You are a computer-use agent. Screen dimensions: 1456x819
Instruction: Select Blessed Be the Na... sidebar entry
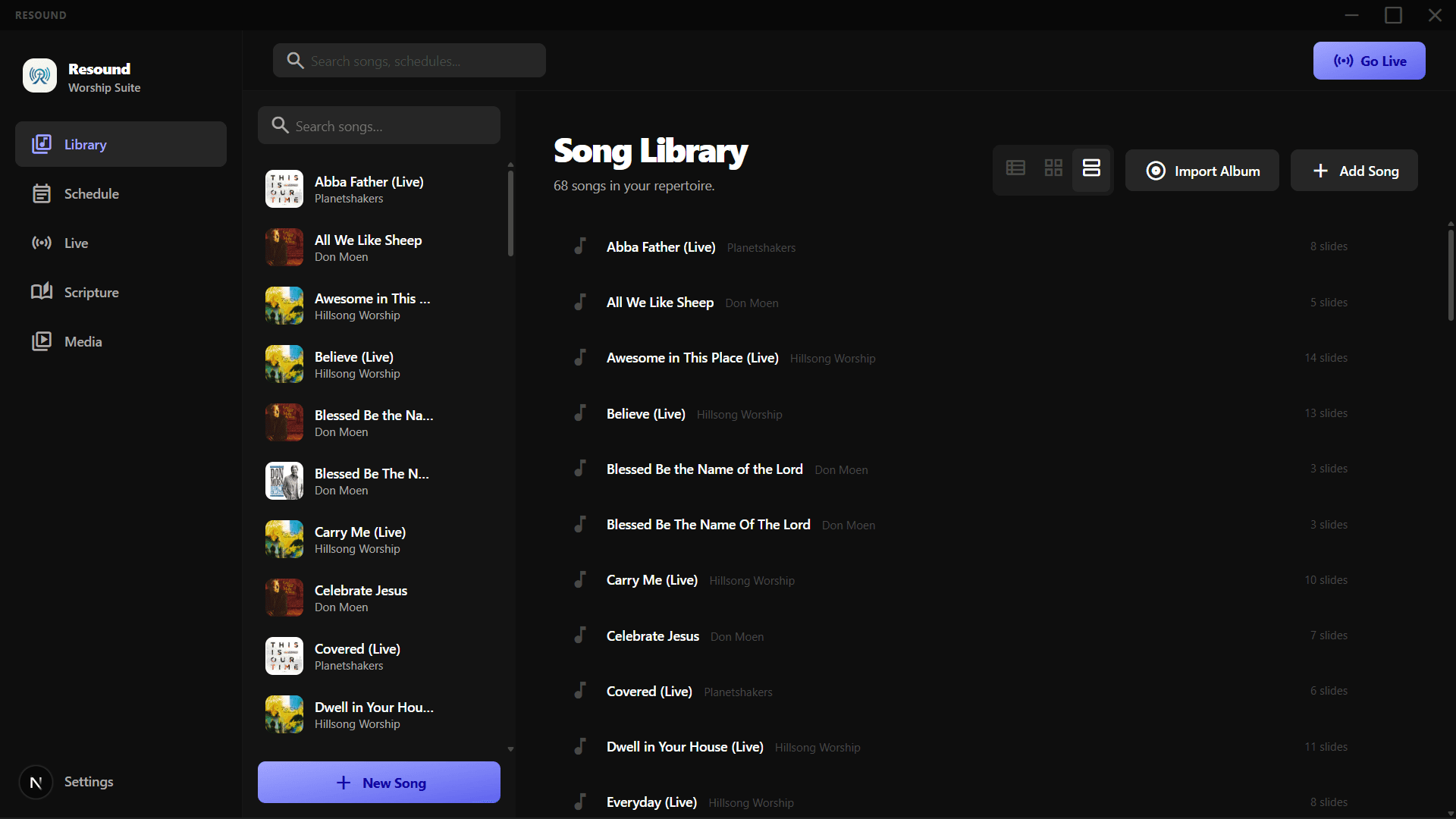point(378,422)
